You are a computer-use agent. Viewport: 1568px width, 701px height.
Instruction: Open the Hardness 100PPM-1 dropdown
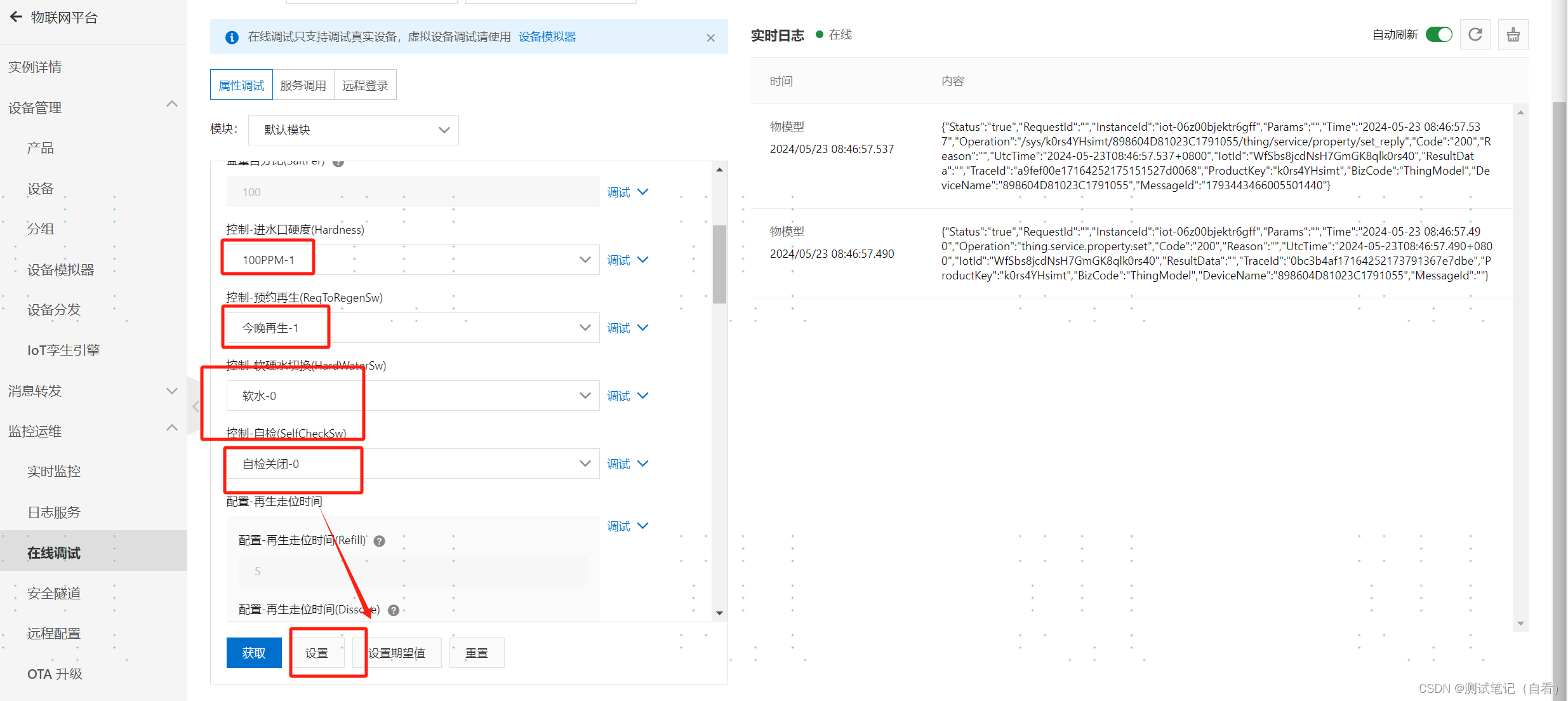pos(413,260)
